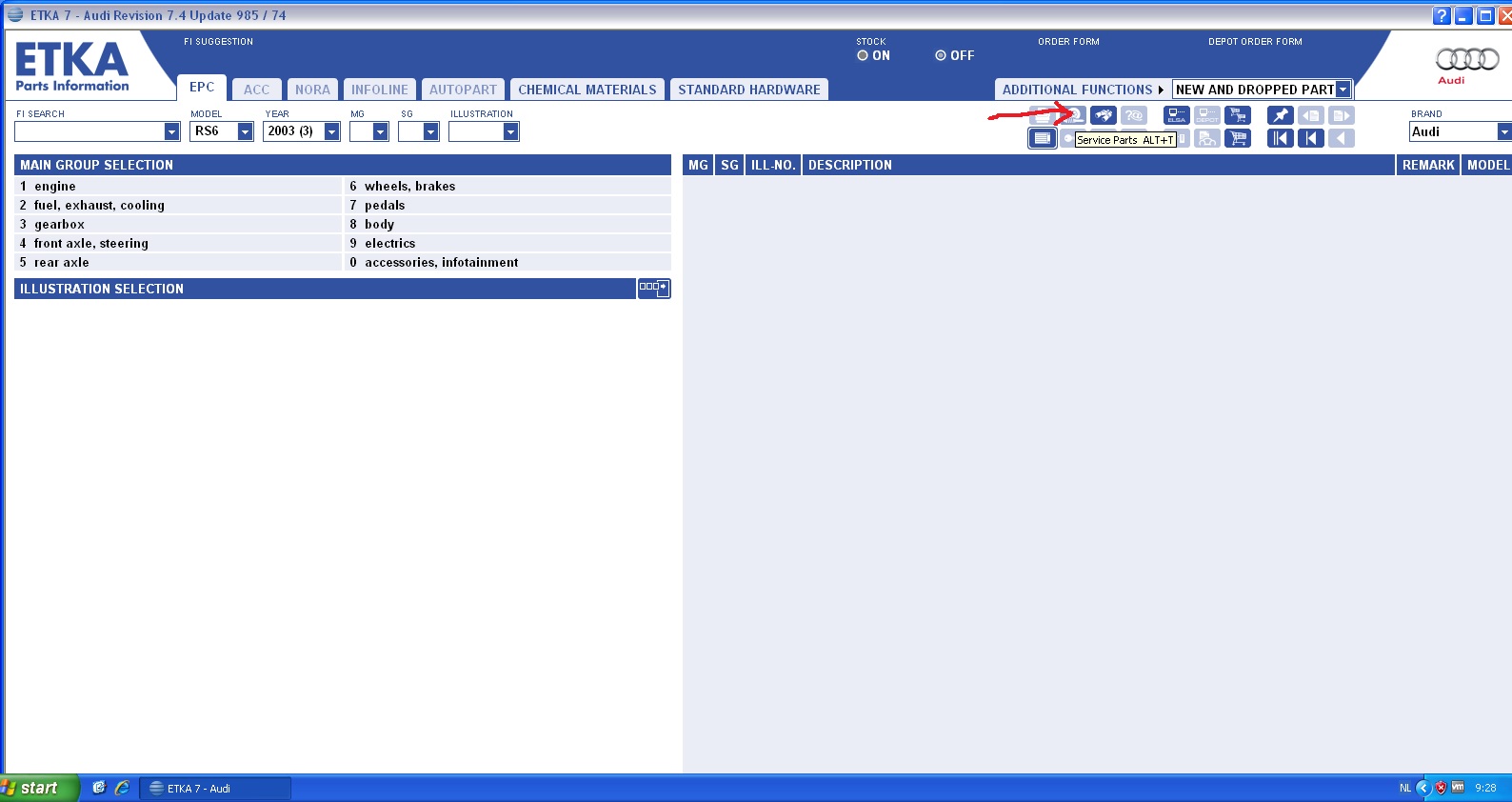Select the stock OFF radio button
The width and height of the screenshot is (1512, 802).
point(941,56)
